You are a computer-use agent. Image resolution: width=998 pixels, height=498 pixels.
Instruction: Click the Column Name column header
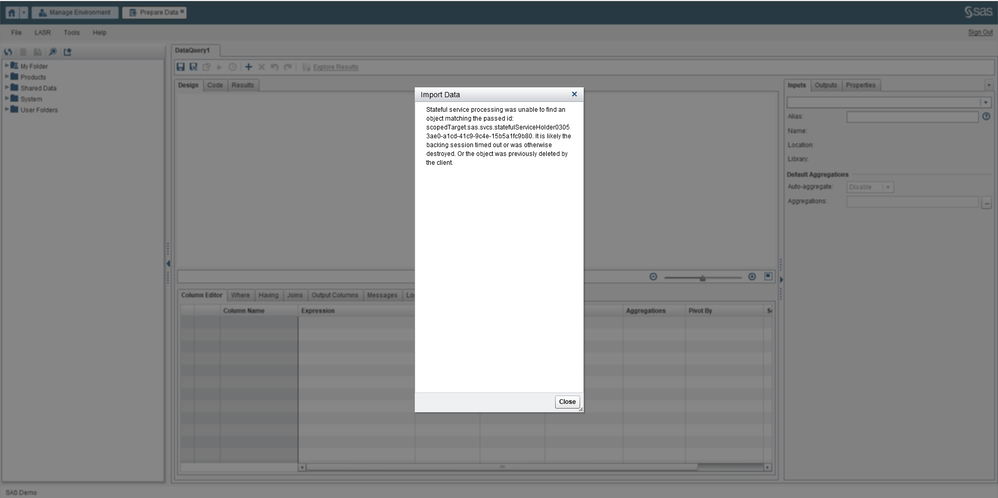[259, 311]
